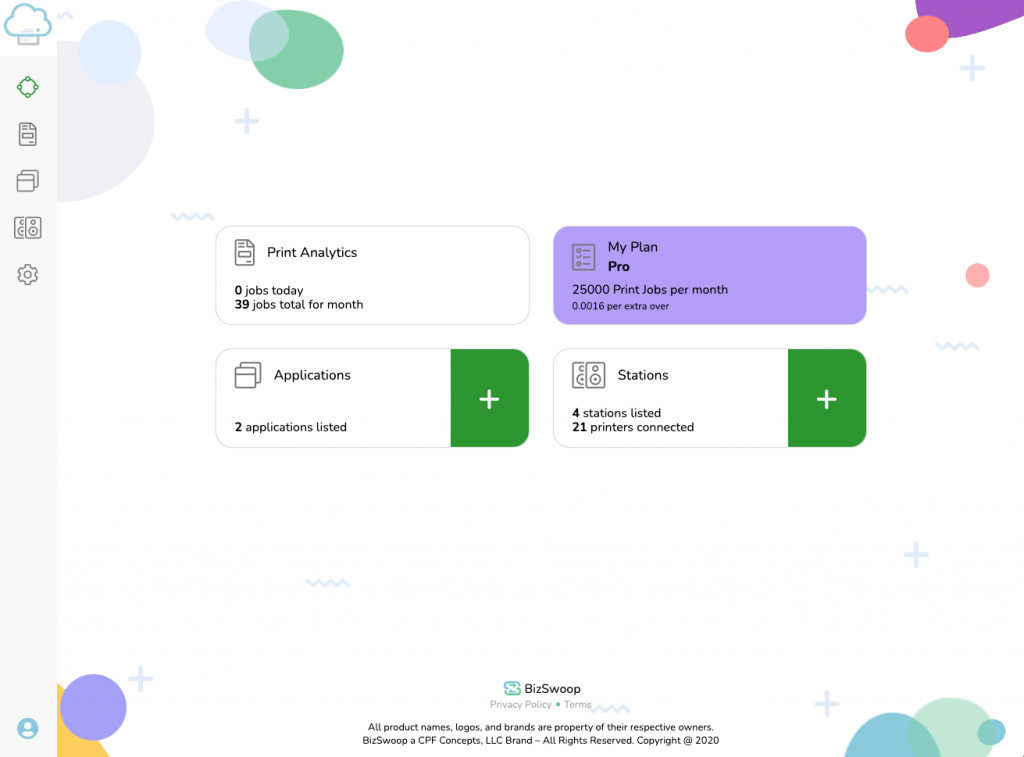Select the Stations card title
This screenshot has height=757, width=1024.
(643, 375)
